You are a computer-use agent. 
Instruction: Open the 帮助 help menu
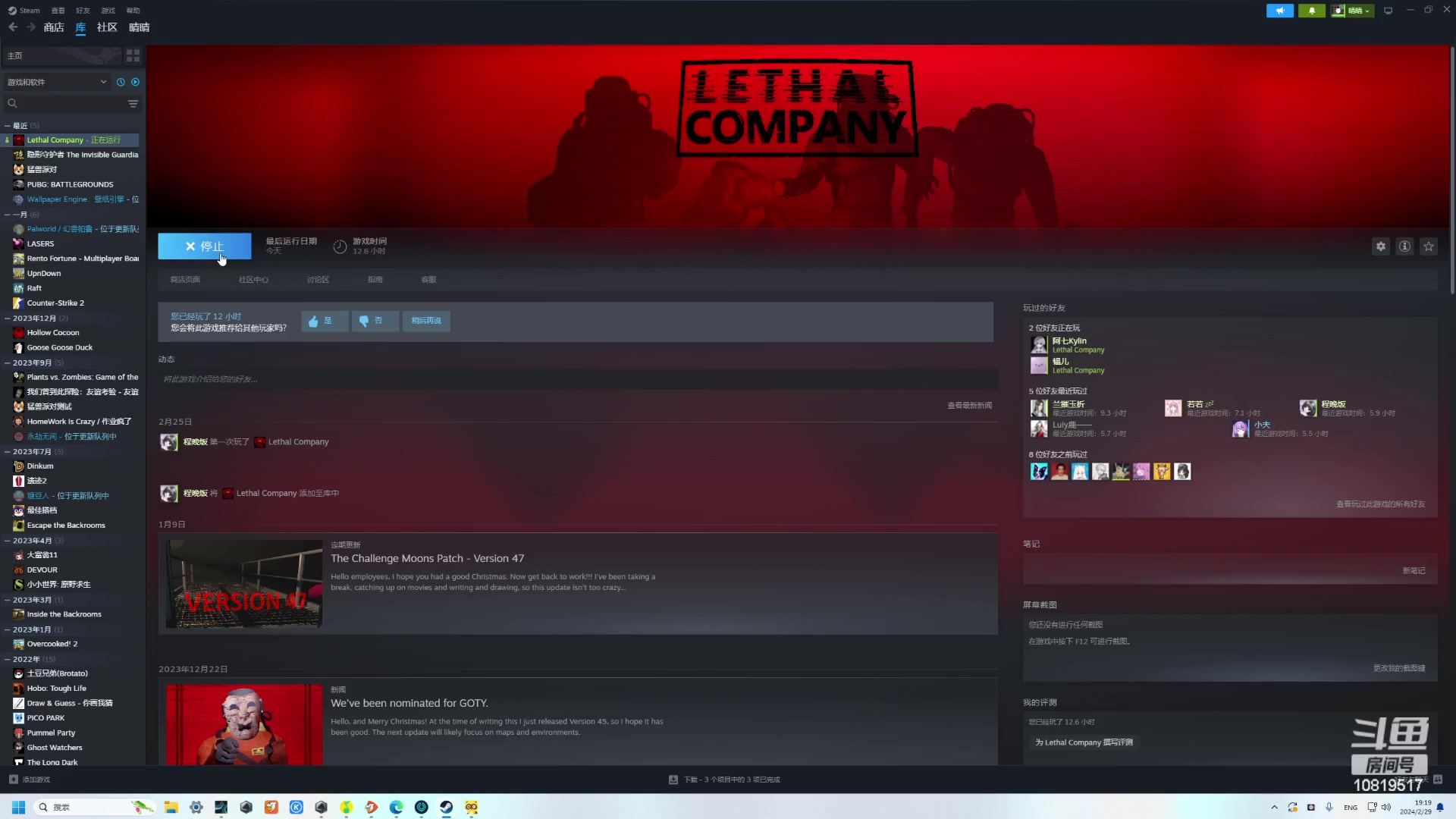click(133, 11)
